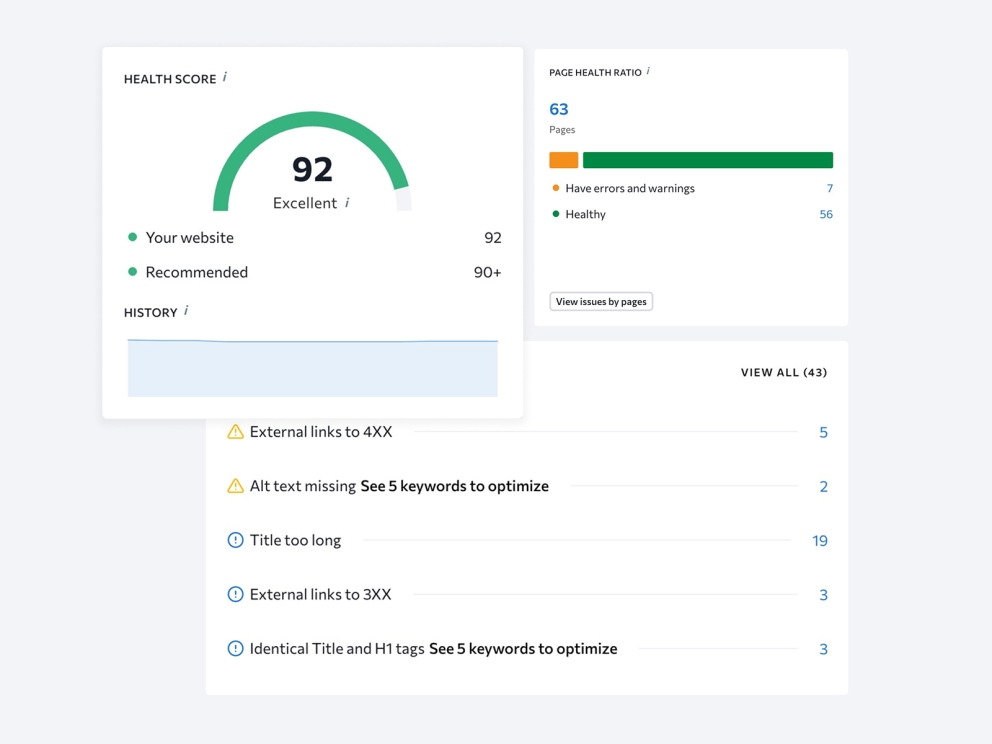Click warning triangle icon for Alt text missing
This screenshot has width=992, height=744.
click(x=235, y=486)
